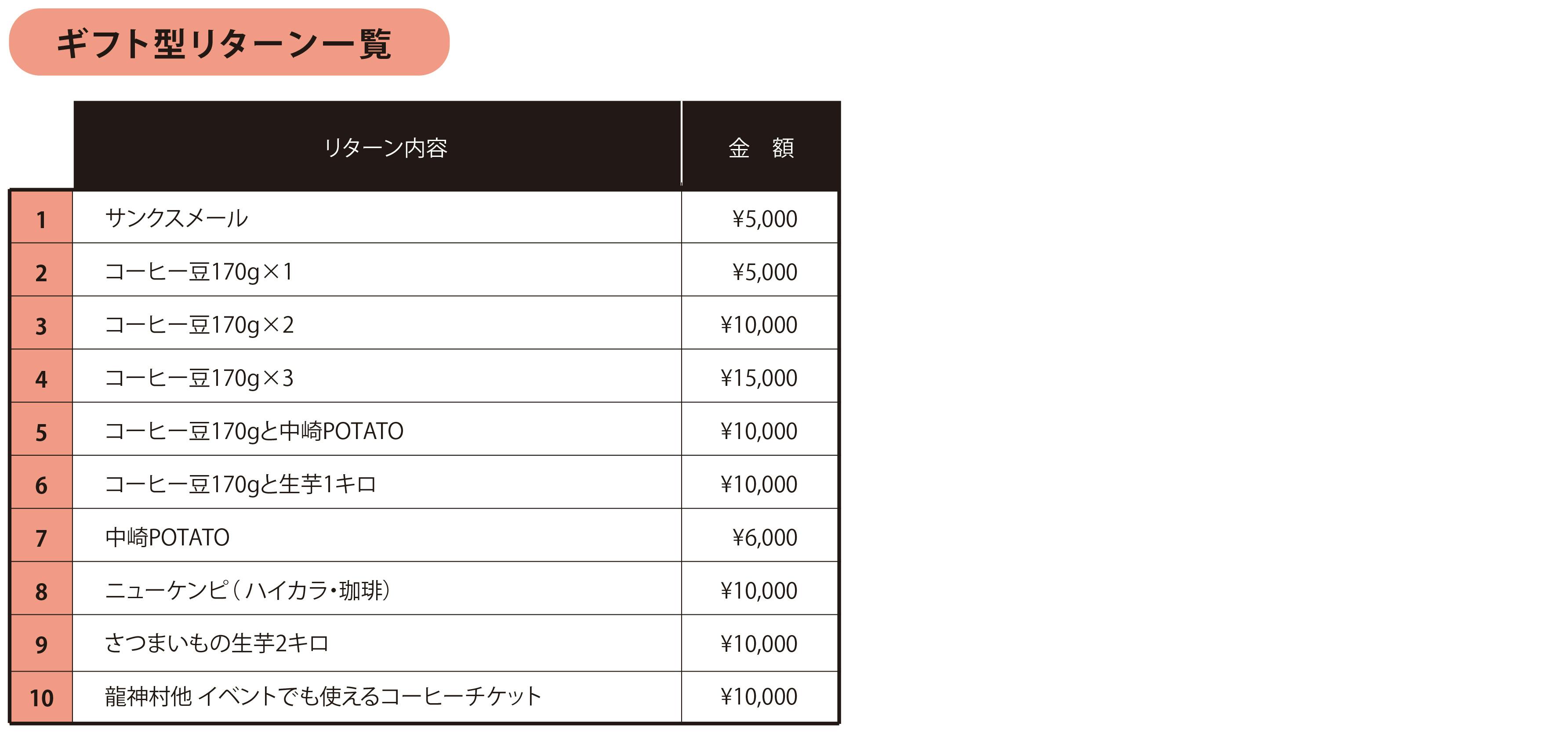Image resolution: width=1568 pixels, height=748 pixels.
Task: Select the コーヒー豆170g×3 entry
Action: pos(199,378)
